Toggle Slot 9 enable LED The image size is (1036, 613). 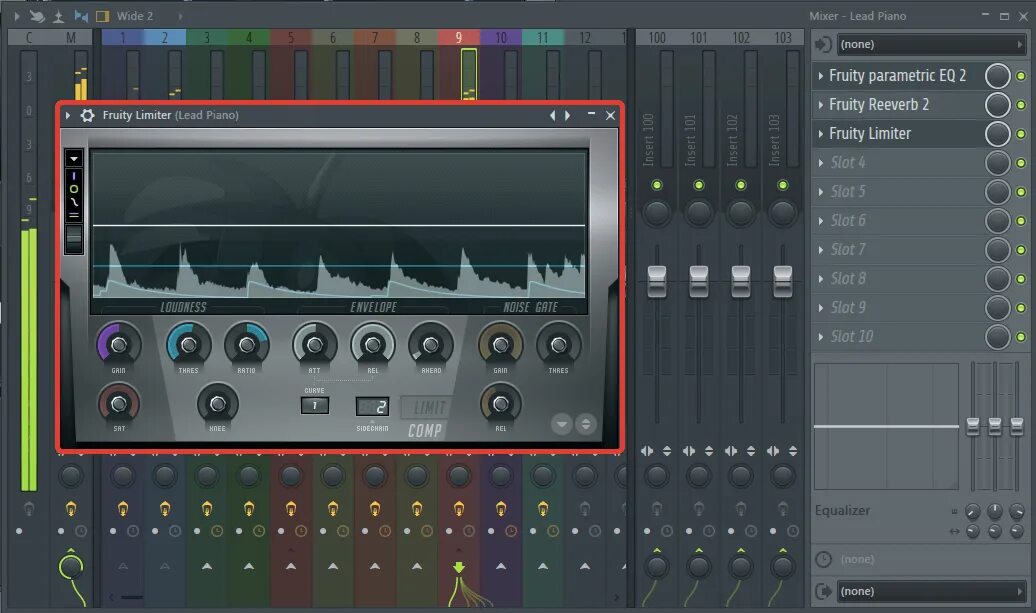click(1021, 308)
